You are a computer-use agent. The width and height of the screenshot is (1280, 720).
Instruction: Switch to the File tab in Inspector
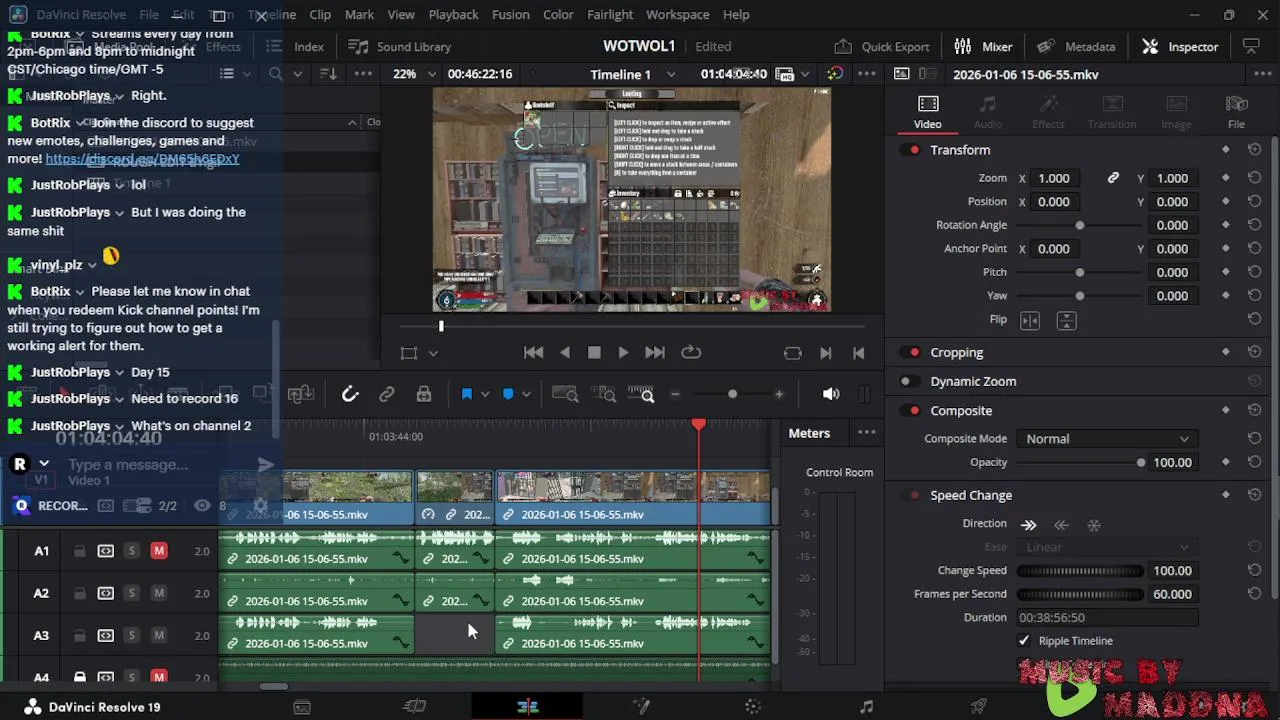1236,112
